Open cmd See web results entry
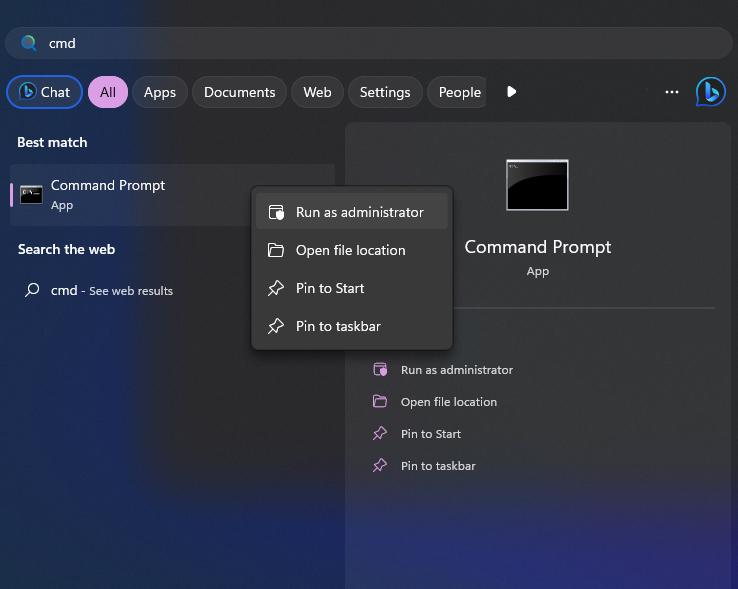This screenshot has width=738, height=589. click(112, 290)
